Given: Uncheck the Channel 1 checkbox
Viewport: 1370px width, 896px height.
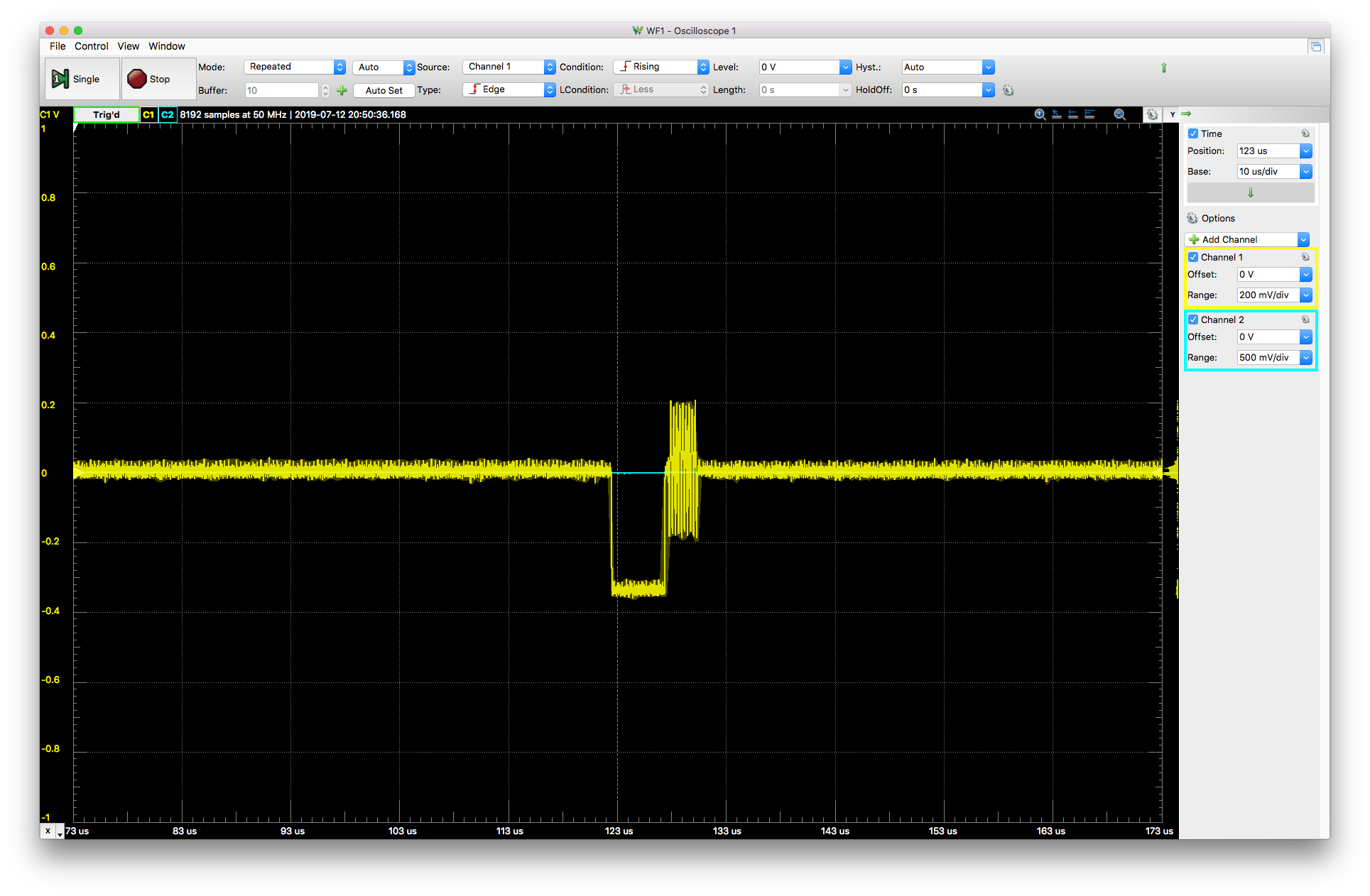Looking at the screenshot, I should 1193,257.
